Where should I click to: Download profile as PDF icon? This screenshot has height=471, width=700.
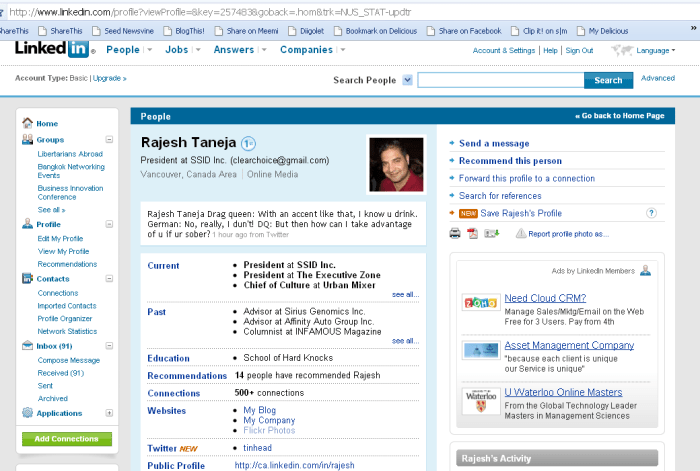point(472,233)
